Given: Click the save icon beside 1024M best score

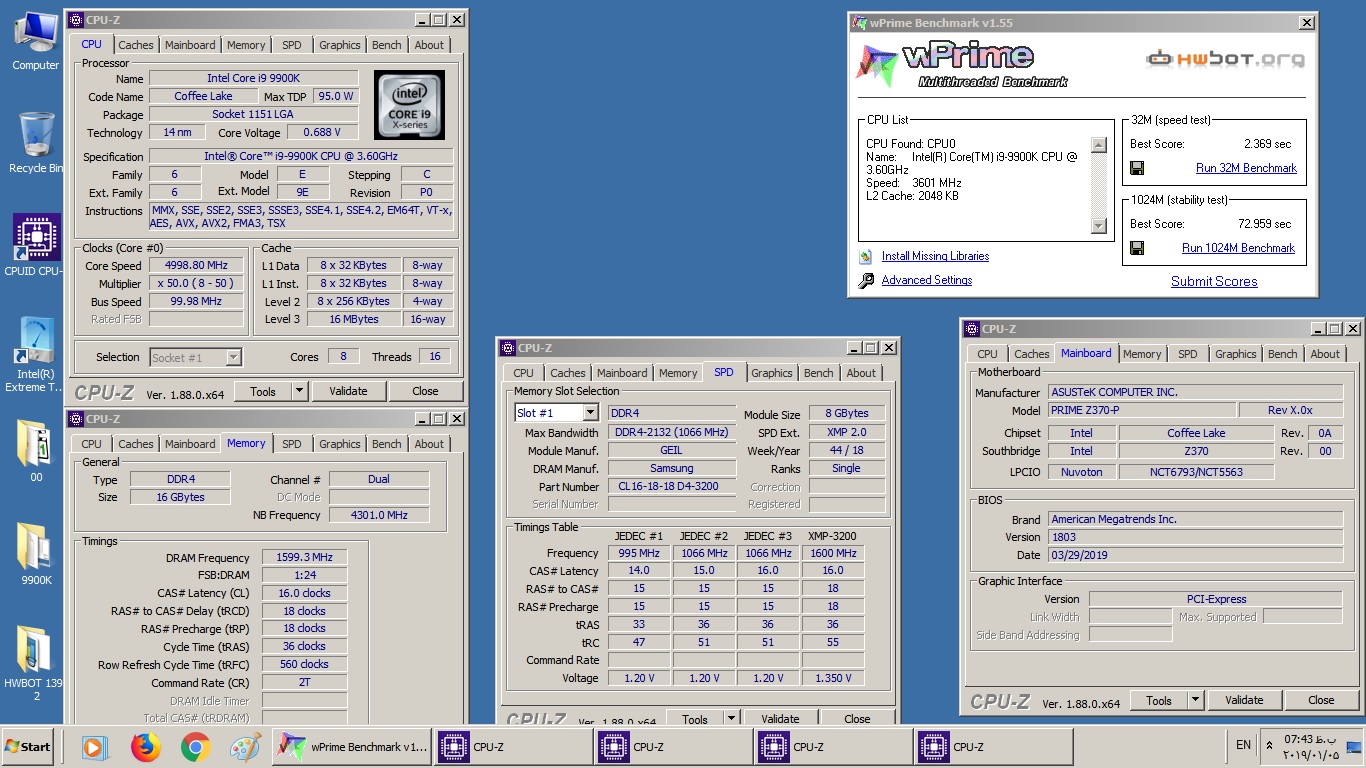Looking at the screenshot, I should pos(1137,248).
